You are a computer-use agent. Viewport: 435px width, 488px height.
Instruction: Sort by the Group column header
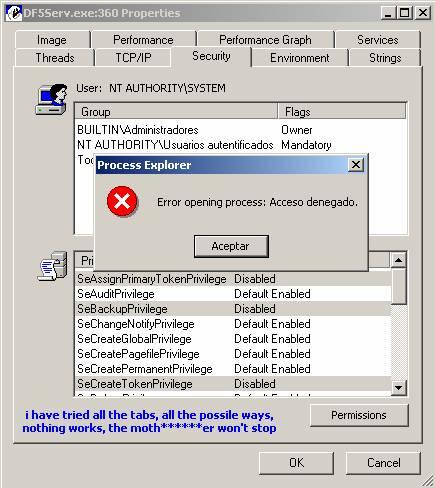click(x=176, y=112)
